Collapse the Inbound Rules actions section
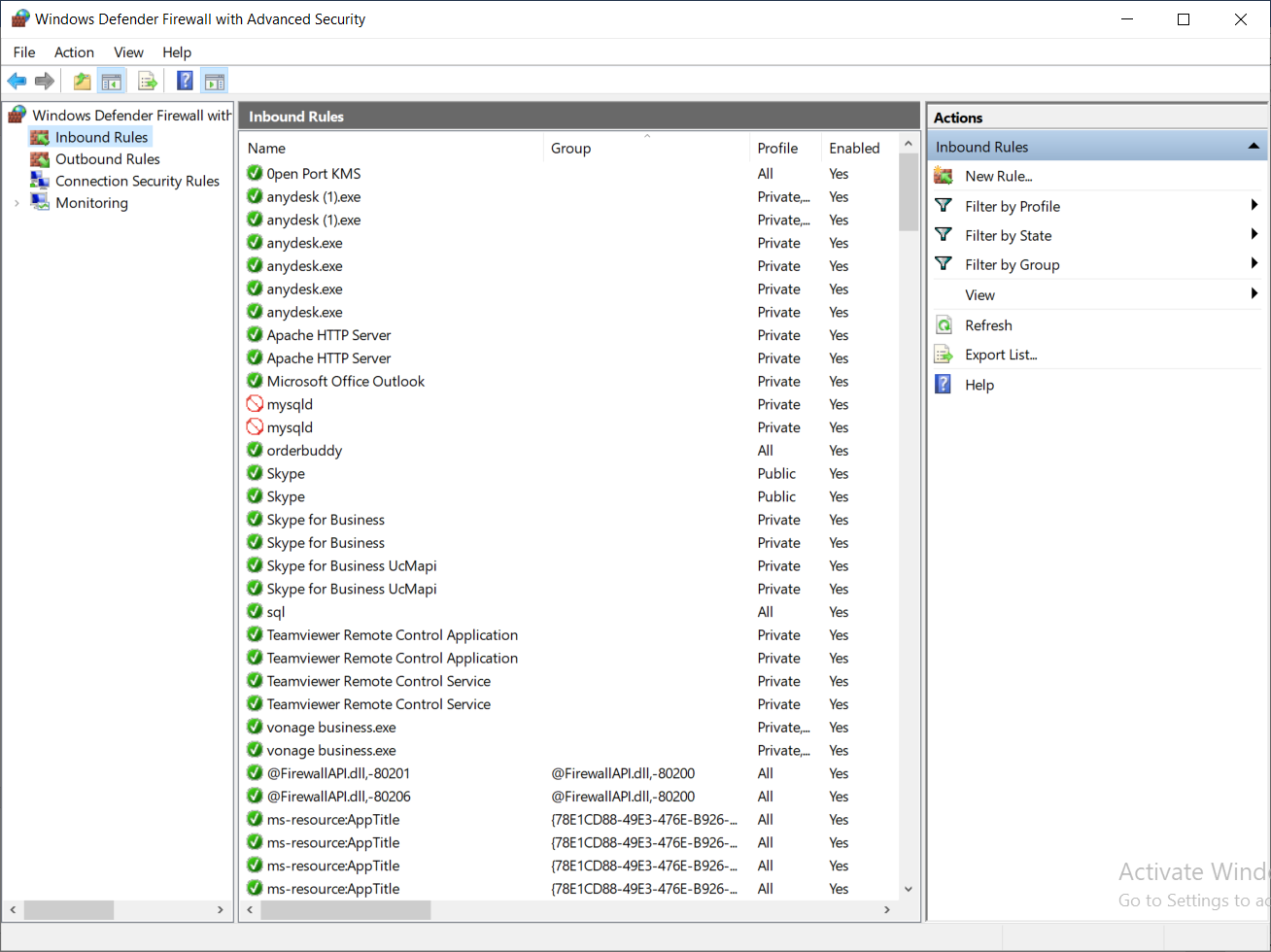 pyautogui.click(x=1254, y=147)
